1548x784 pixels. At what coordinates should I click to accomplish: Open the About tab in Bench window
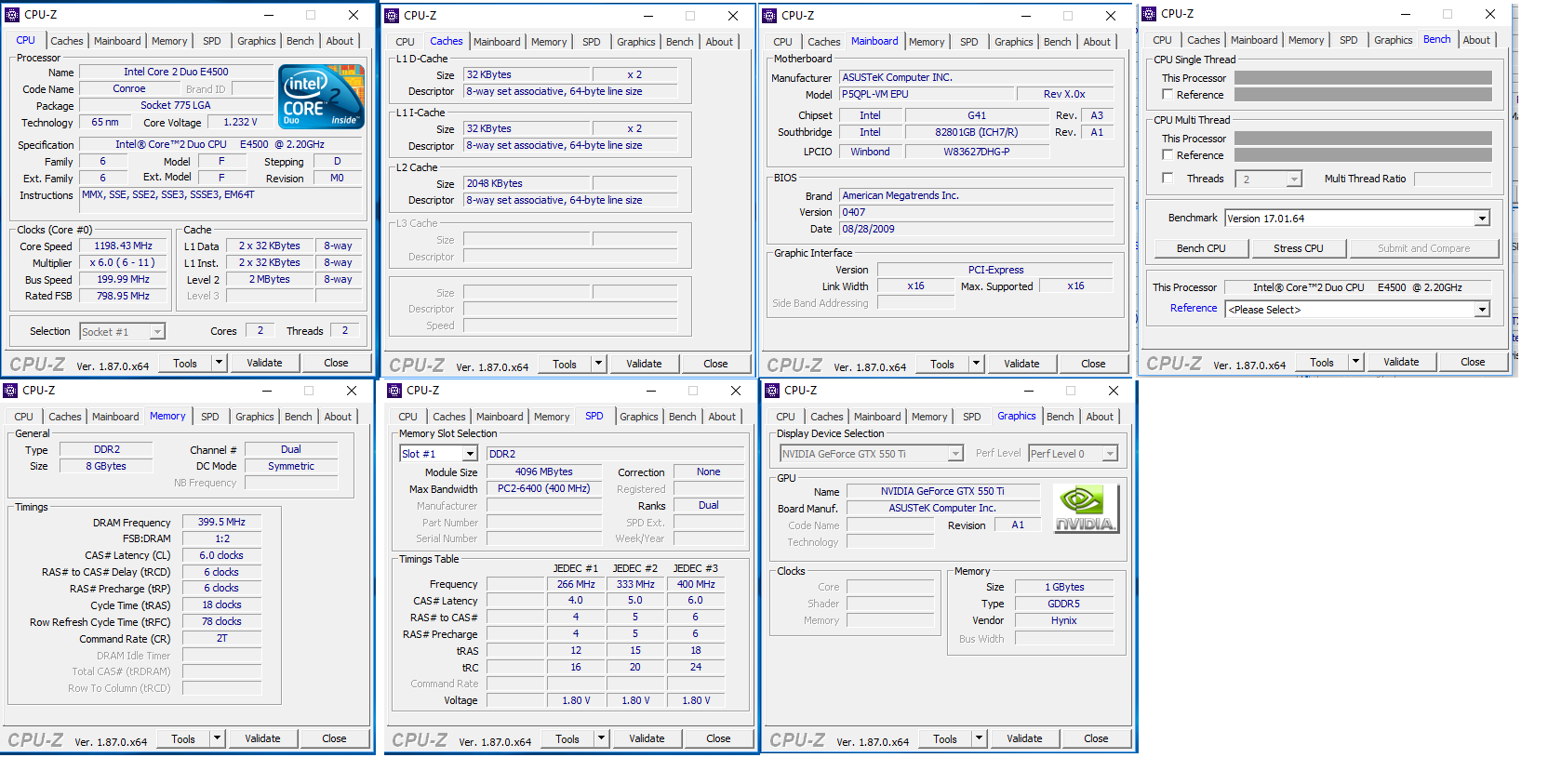click(1476, 40)
